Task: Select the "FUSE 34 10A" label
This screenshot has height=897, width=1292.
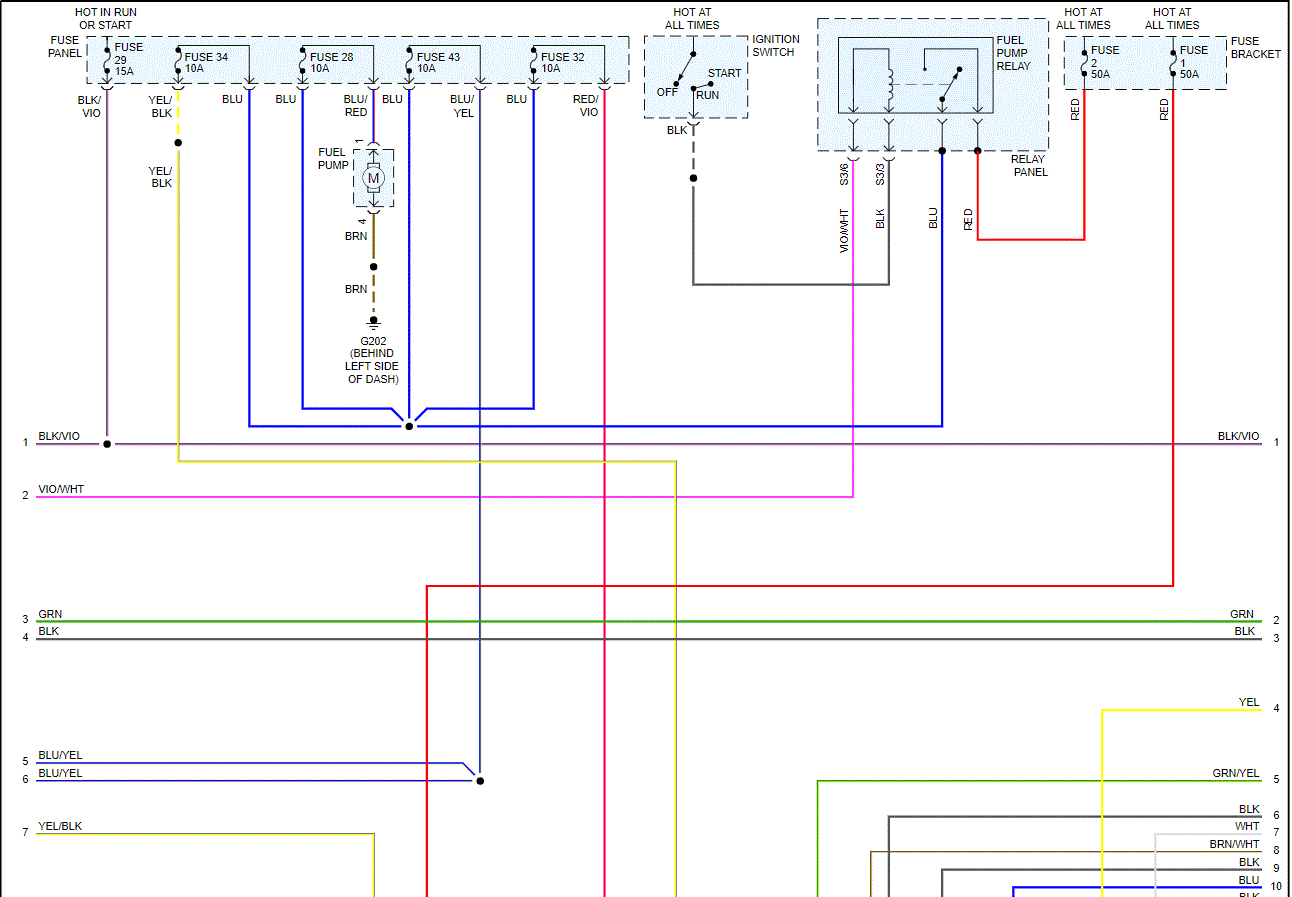Action: [x=206, y=63]
